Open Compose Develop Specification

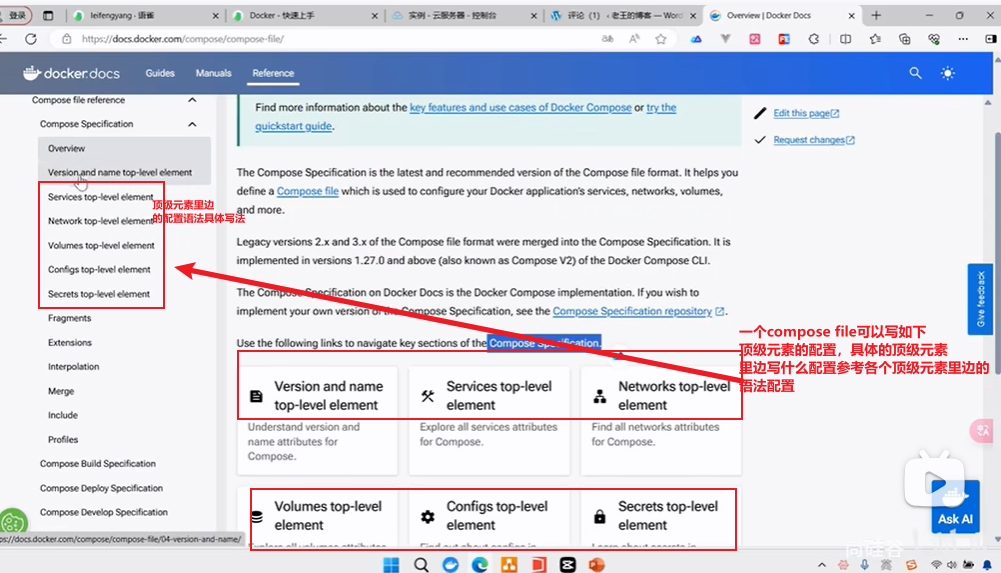103,512
